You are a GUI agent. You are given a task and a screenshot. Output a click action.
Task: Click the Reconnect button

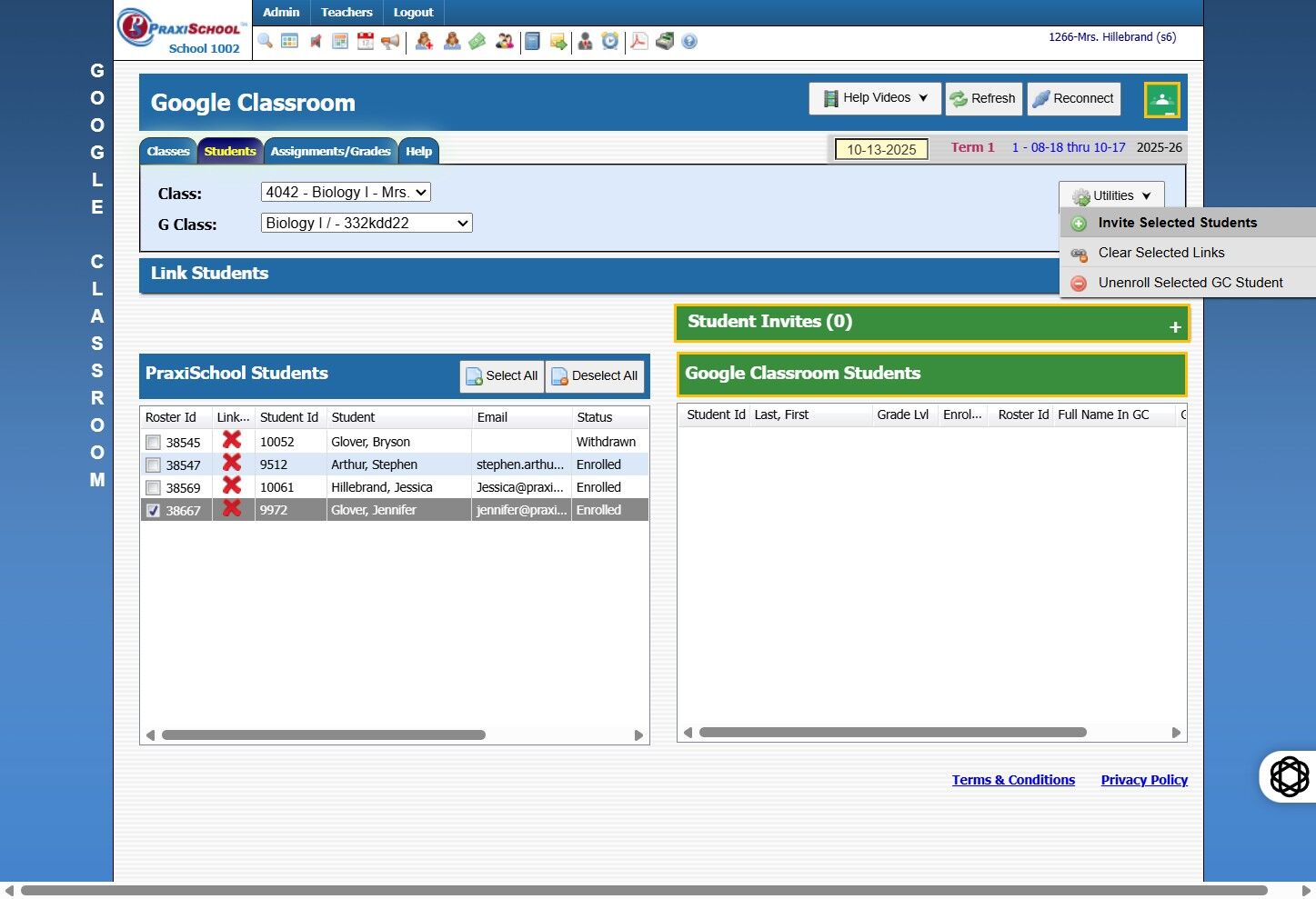pyautogui.click(x=1073, y=98)
